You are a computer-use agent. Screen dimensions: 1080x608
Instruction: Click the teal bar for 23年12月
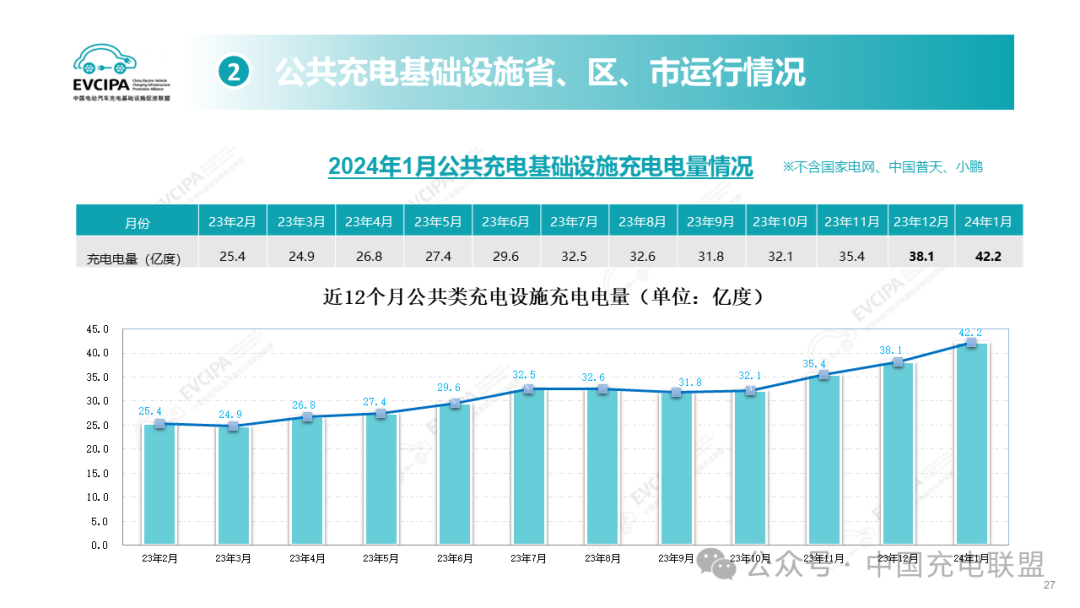897,454
